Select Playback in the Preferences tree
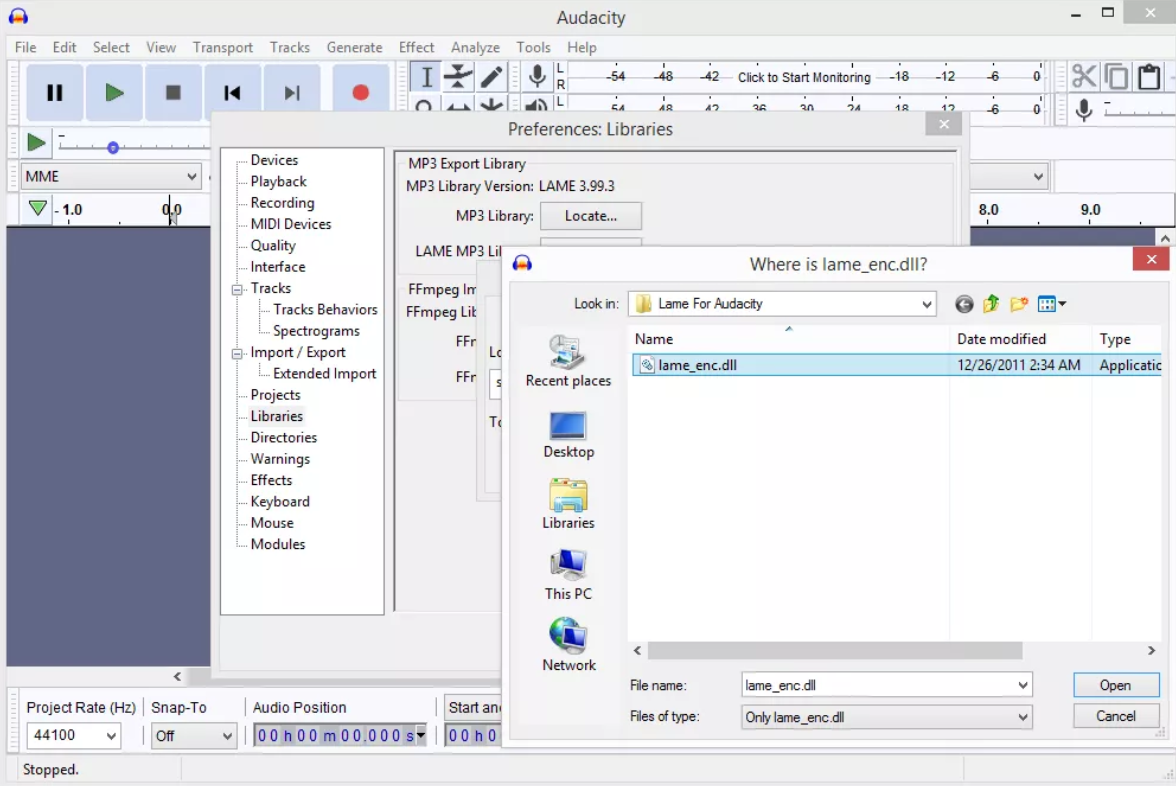This screenshot has height=786, width=1176. 278,182
